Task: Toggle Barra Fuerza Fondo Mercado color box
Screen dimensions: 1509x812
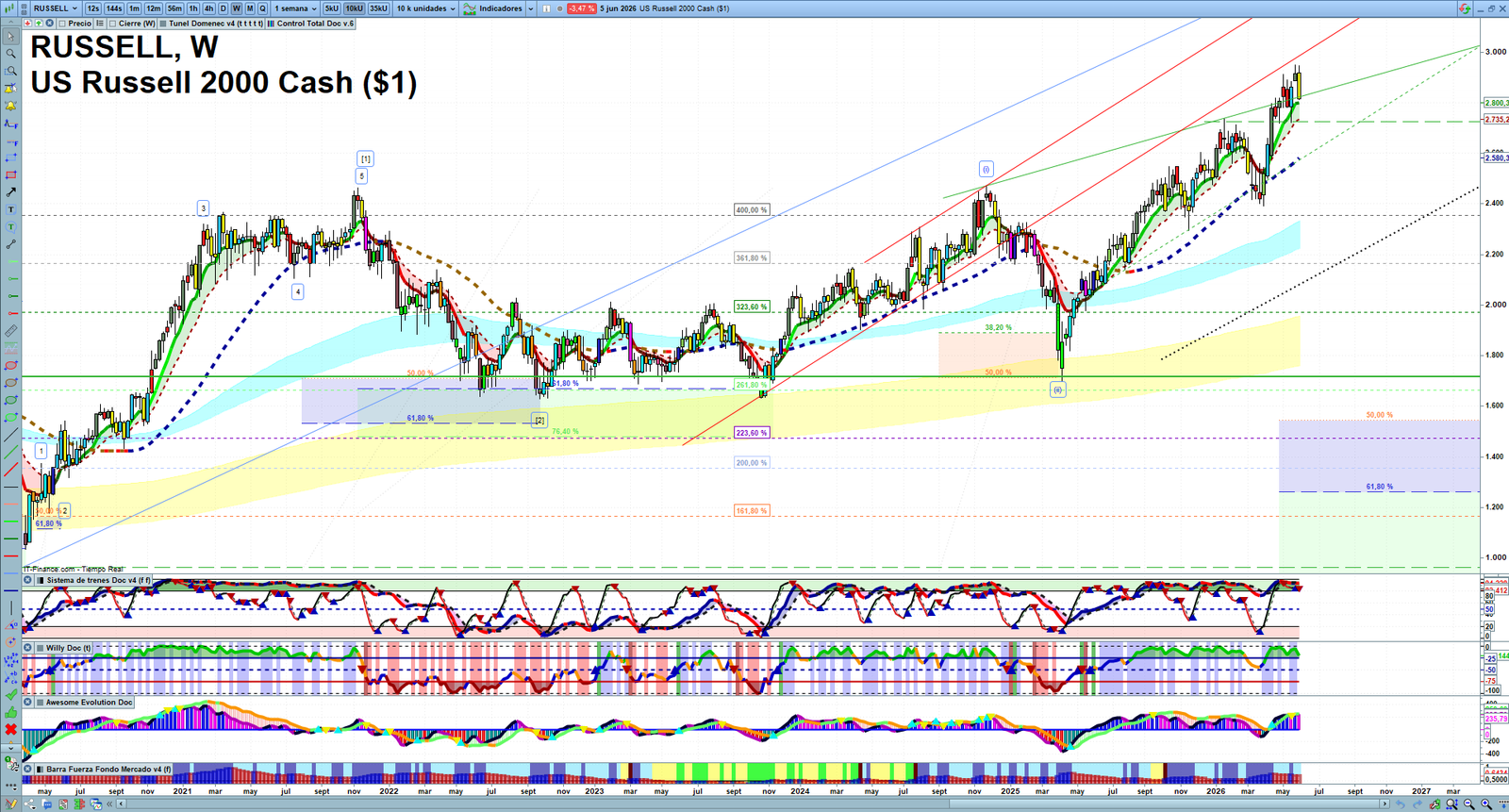Action: pyautogui.click(x=40, y=769)
